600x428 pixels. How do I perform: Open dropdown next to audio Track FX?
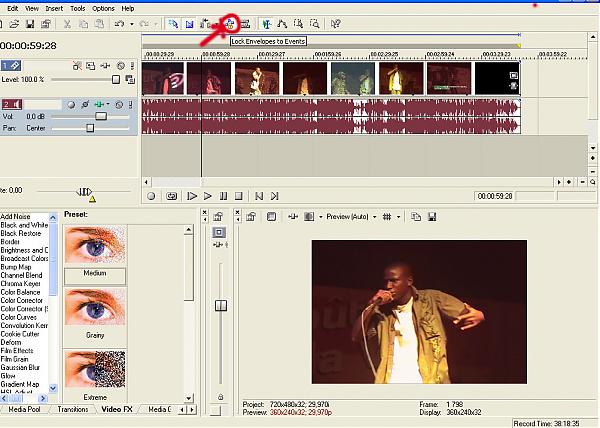(x=108, y=104)
